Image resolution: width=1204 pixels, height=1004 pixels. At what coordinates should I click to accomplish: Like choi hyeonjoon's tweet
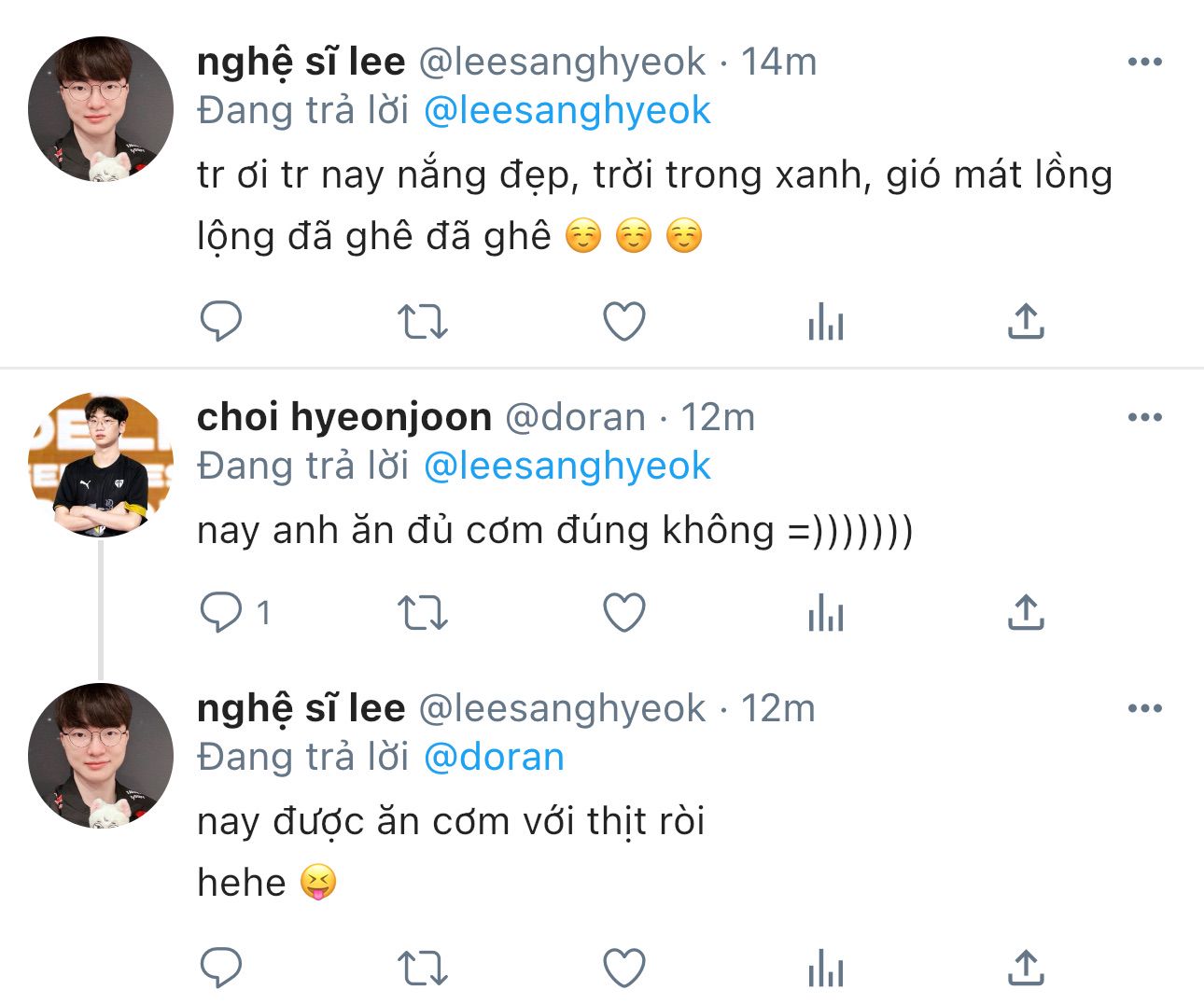624,613
